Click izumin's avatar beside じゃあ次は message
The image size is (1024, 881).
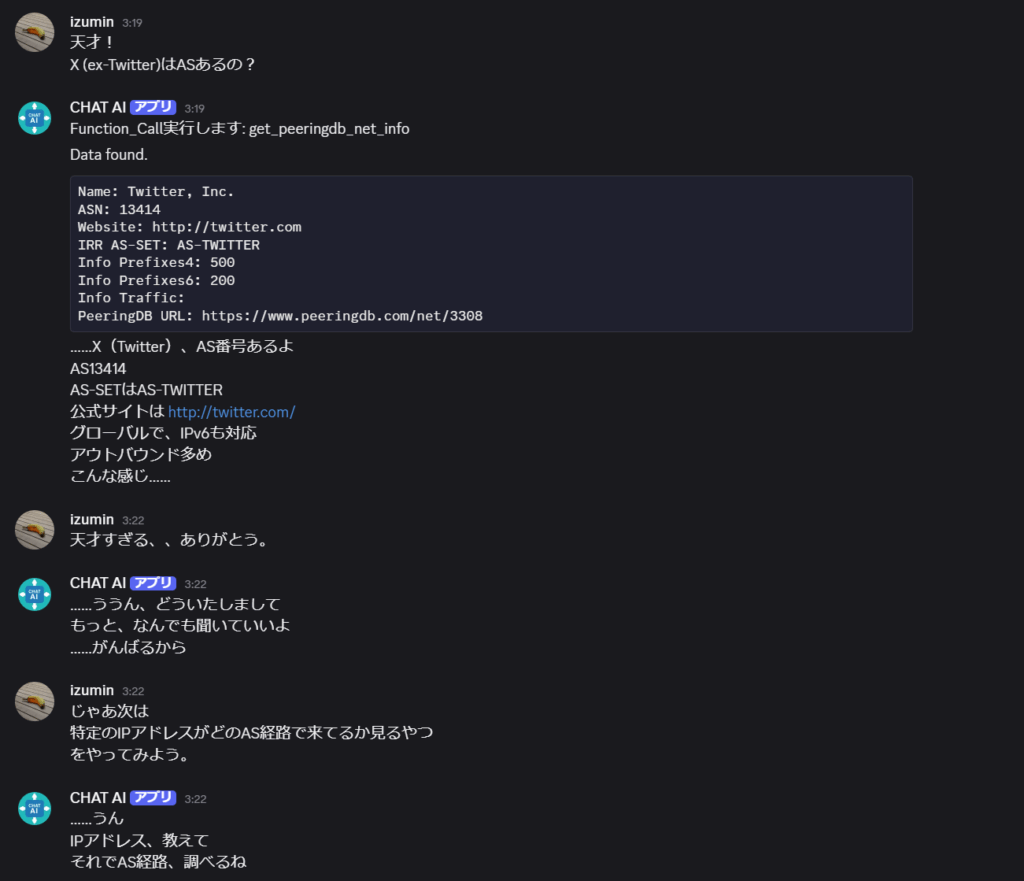pos(35,701)
